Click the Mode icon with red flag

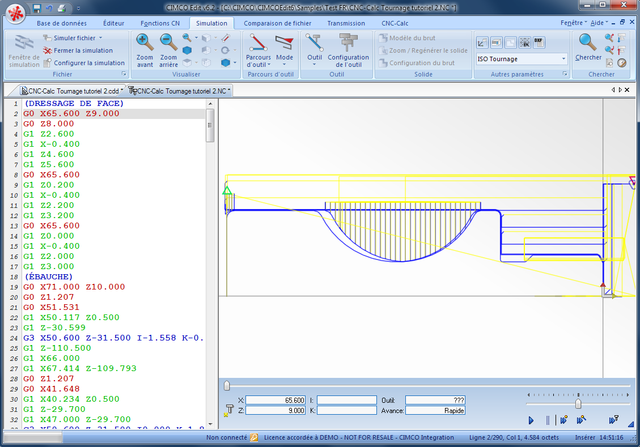tap(284, 43)
